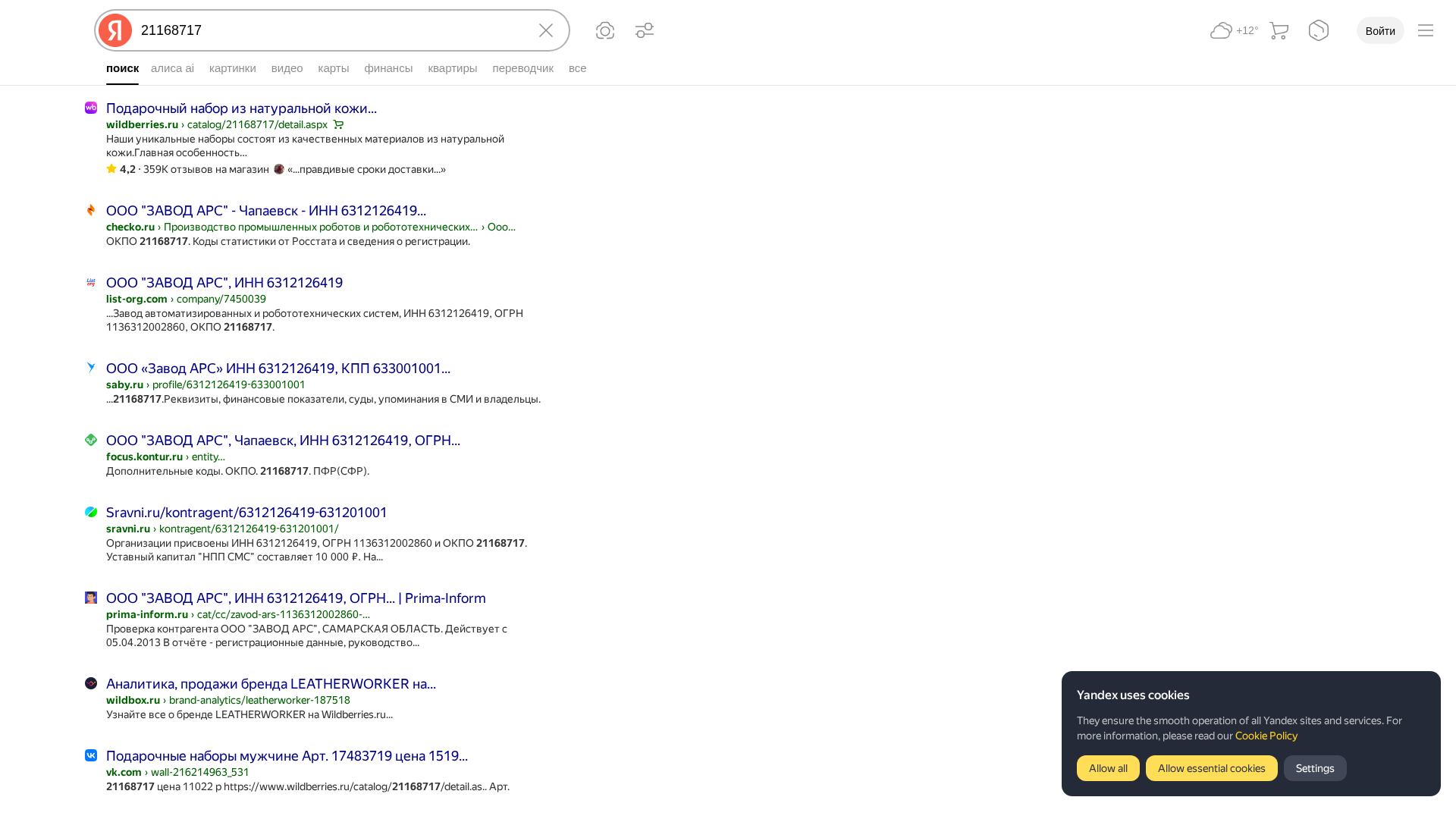Screen dimensions: 1456x819
Task: Open the search filters sliders icon
Action: tap(644, 30)
